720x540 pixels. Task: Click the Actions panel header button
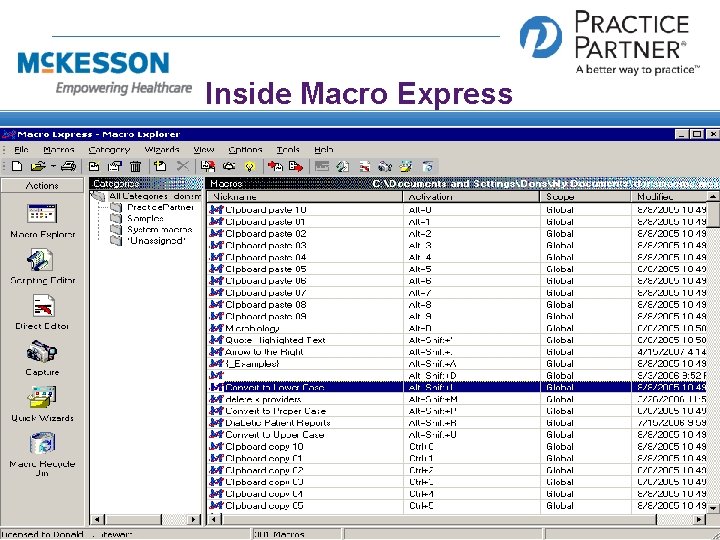[42, 186]
